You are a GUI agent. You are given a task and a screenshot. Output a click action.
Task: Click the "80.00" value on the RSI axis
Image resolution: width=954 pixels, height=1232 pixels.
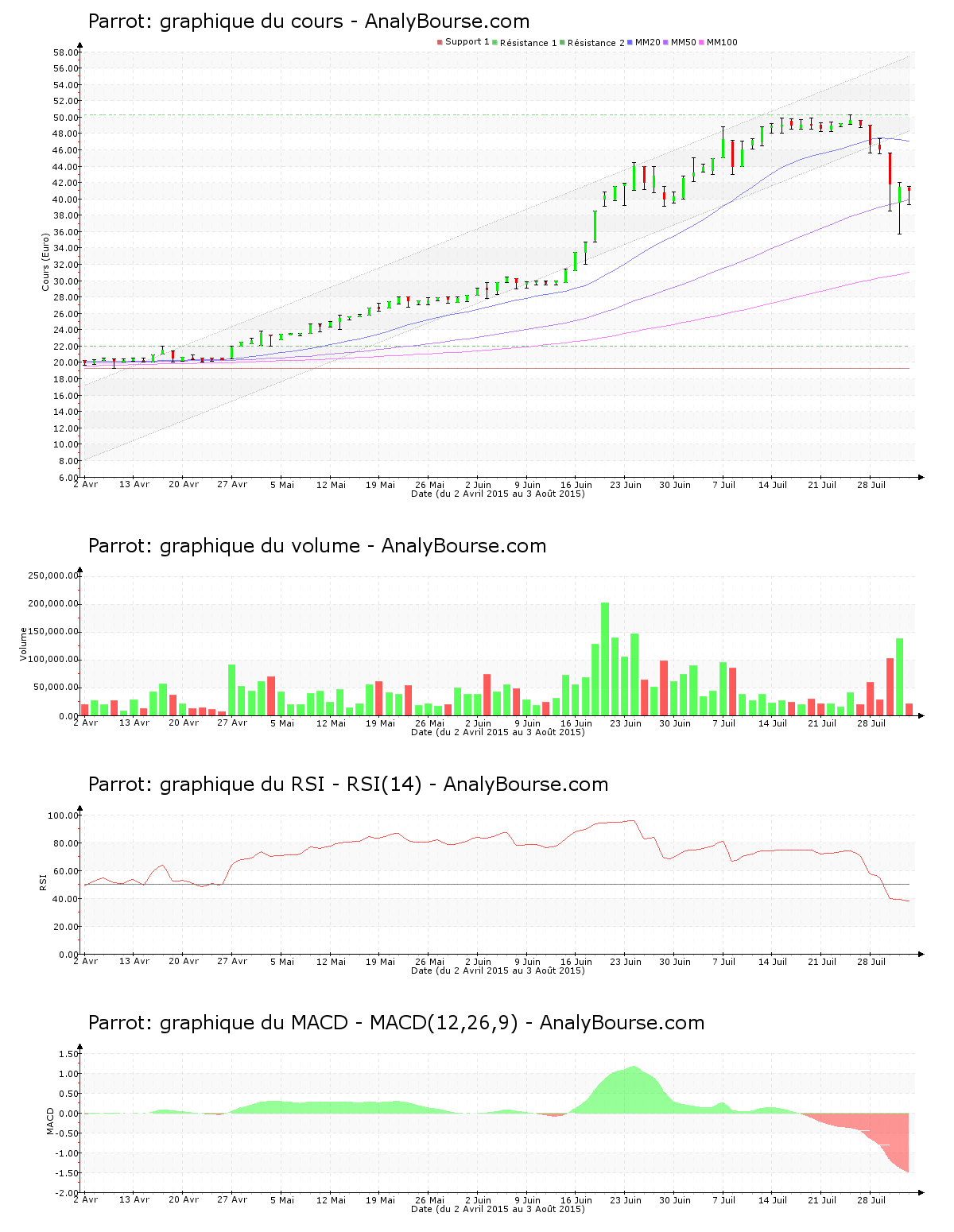point(66,843)
